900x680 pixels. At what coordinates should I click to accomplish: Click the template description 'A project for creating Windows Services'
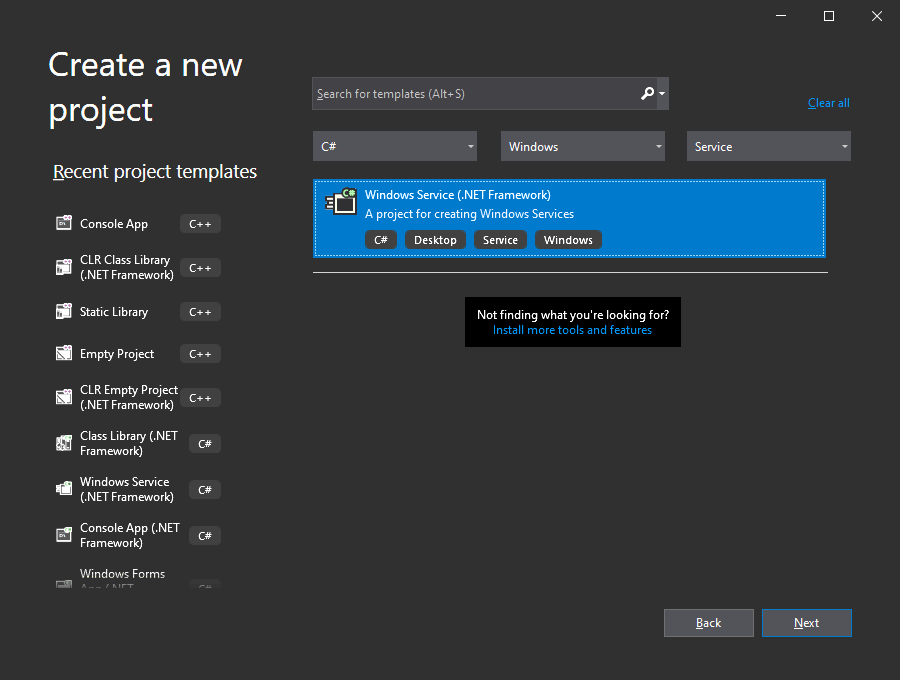(470, 214)
